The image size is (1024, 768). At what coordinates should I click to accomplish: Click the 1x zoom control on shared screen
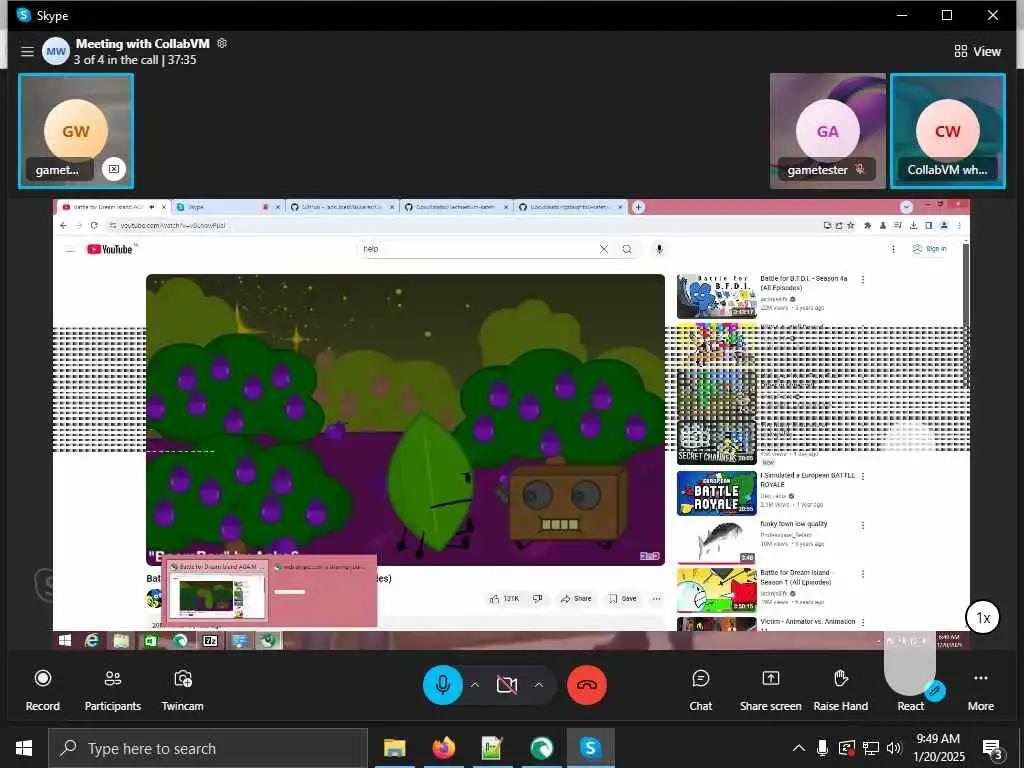983,617
